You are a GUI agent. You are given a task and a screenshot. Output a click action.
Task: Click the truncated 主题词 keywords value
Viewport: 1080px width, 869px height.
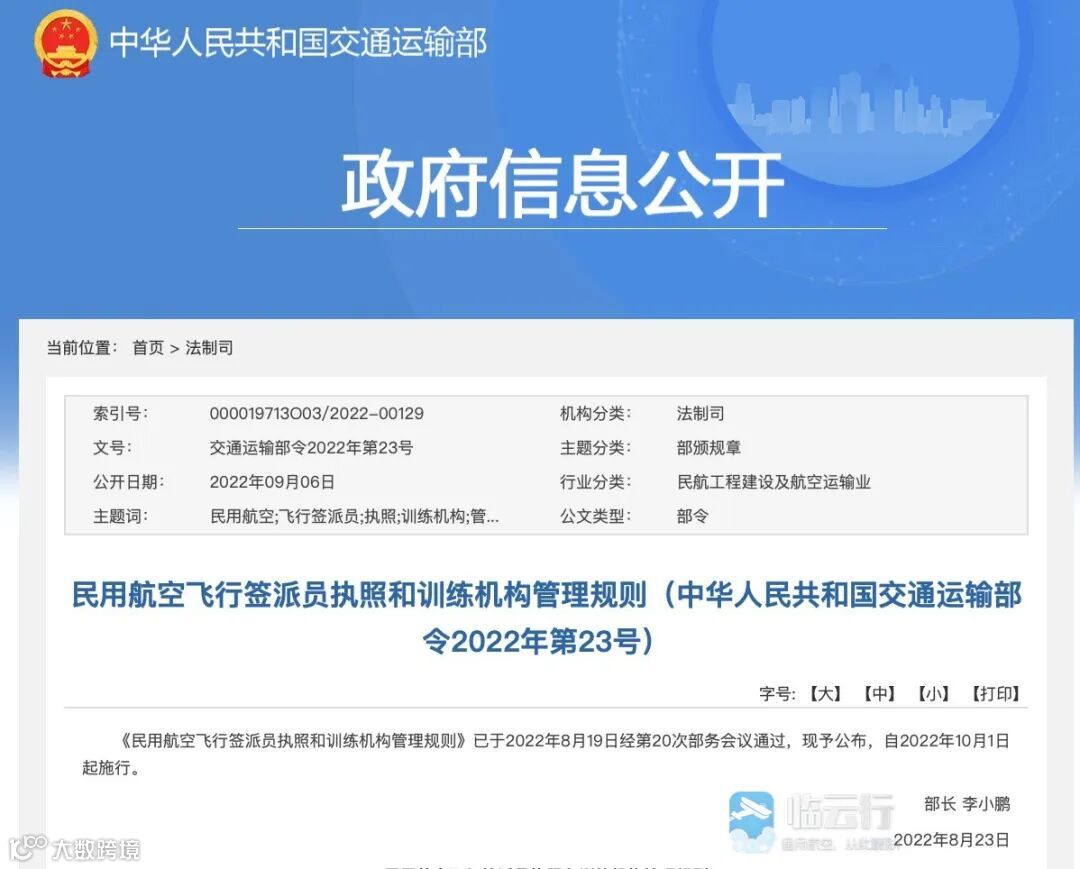point(354,516)
